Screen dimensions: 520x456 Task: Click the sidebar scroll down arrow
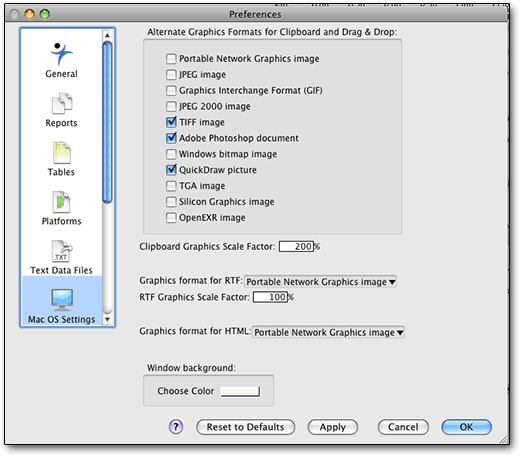(107, 319)
